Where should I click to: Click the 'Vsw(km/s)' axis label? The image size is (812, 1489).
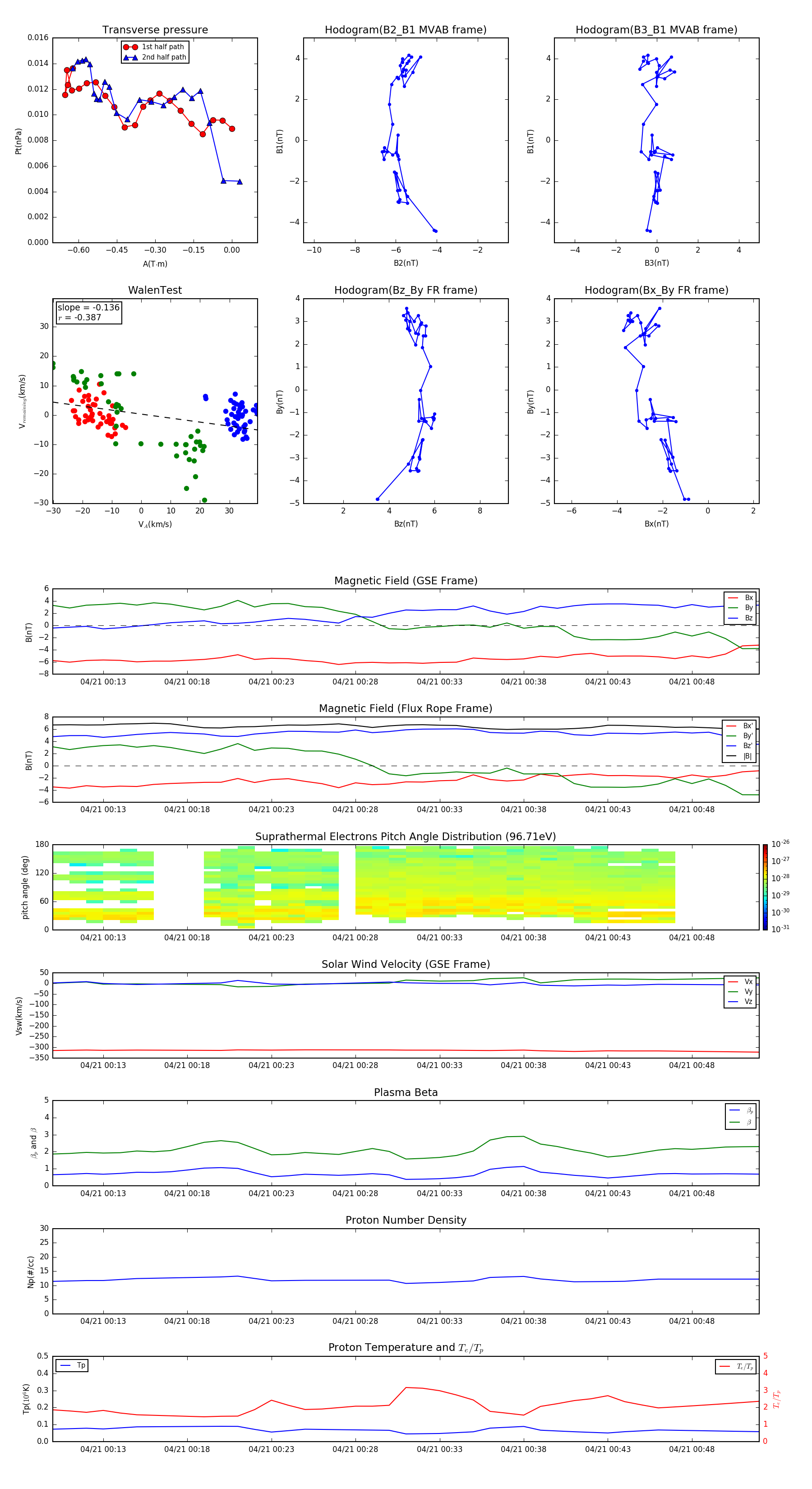coord(18,1016)
